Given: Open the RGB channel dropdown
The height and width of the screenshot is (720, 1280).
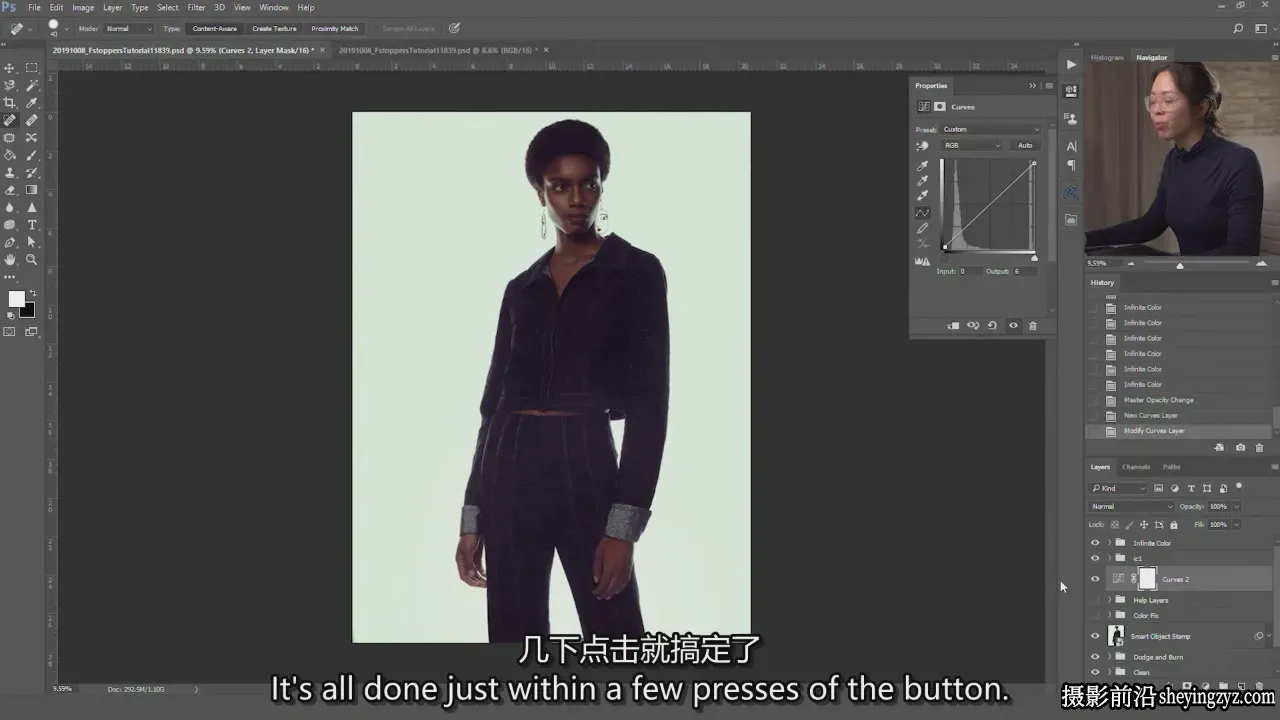Looking at the screenshot, I should (971, 146).
